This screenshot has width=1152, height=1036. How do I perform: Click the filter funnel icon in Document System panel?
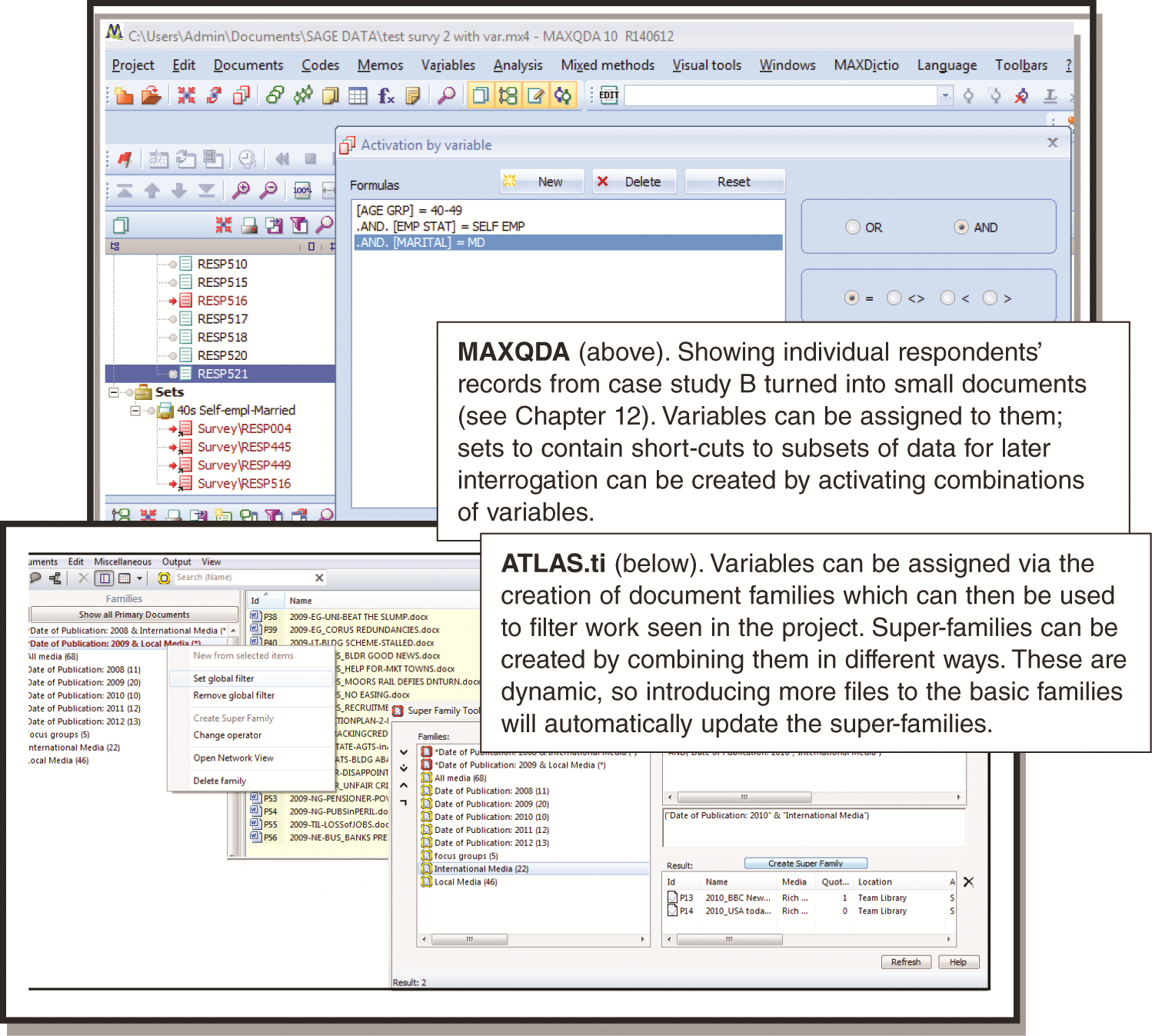click(299, 225)
